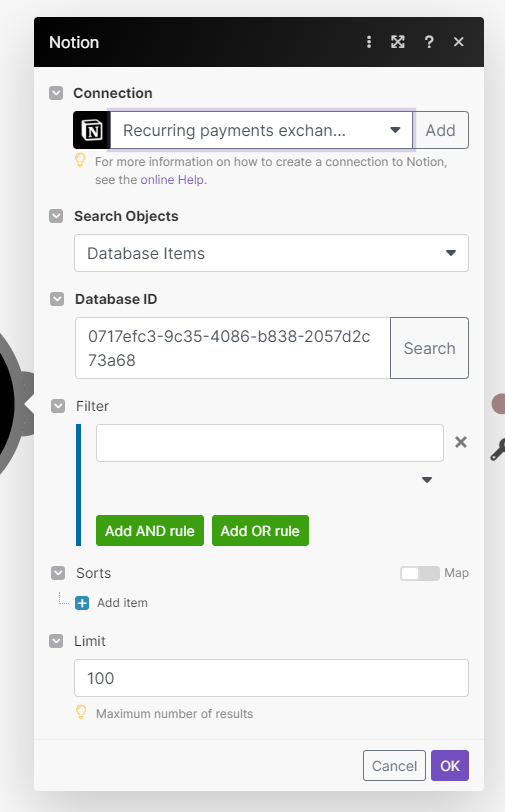505x812 pixels.
Task: Expand the Notion dialog to fullscreen
Action: click(398, 42)
